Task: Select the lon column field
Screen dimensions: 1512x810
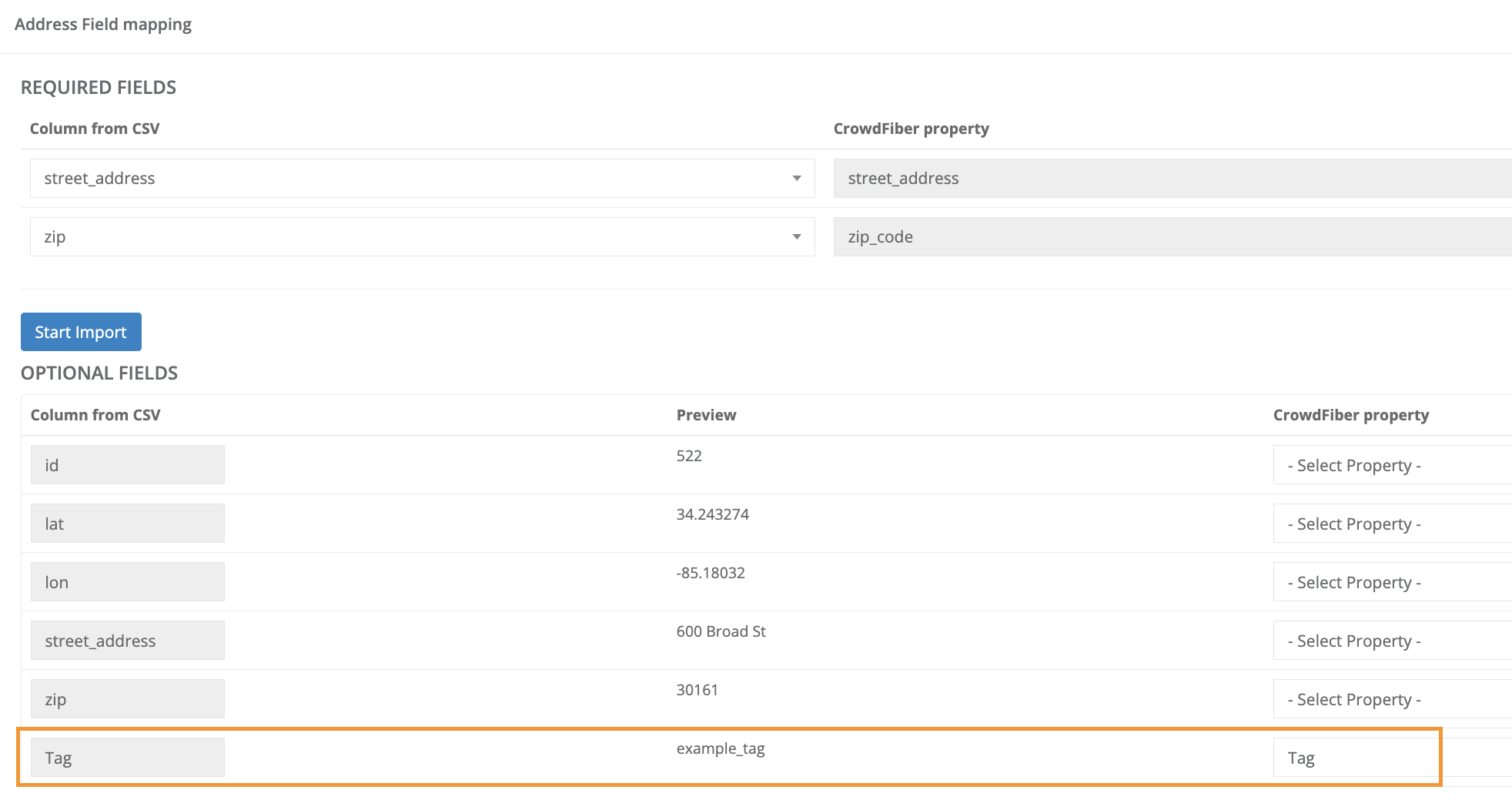Action: point(128,582)
